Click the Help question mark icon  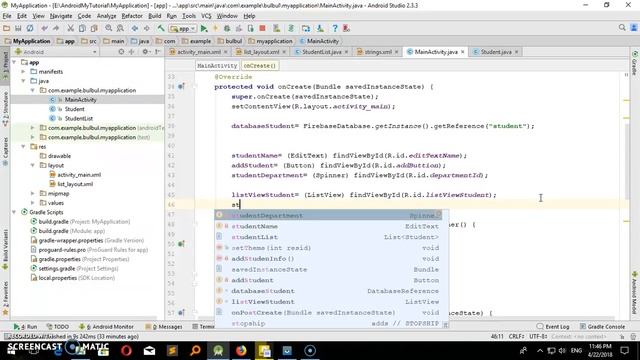pyautogui.click(x=335, y=28)
